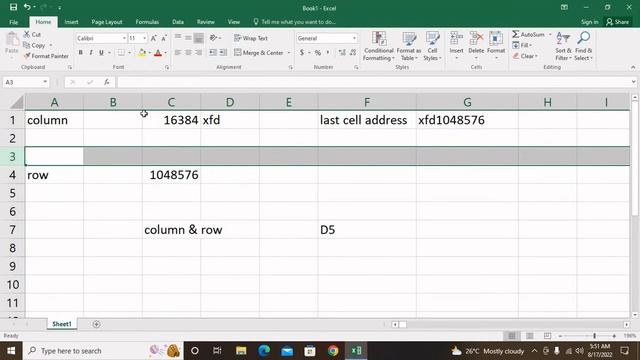Open Sort & Filter menu
Viewport: 640px width, 360px height.
pos(563,46)
